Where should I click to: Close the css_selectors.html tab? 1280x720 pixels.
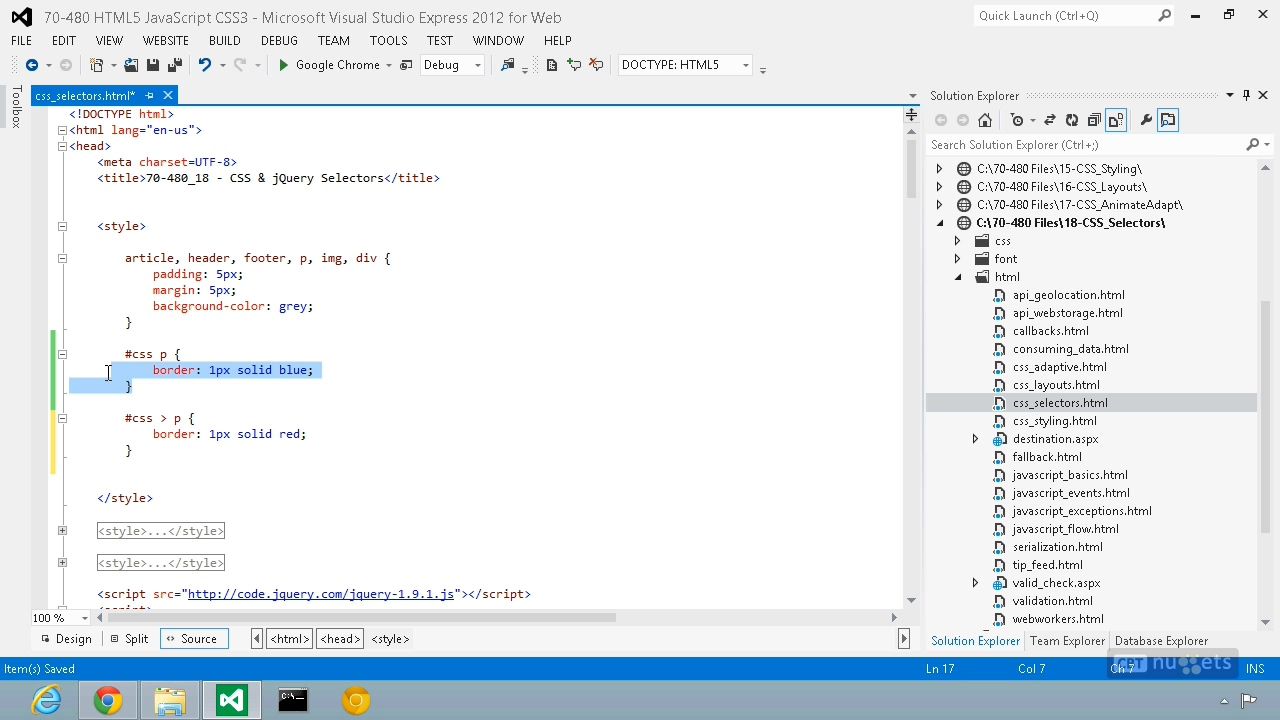click(167, 96)
